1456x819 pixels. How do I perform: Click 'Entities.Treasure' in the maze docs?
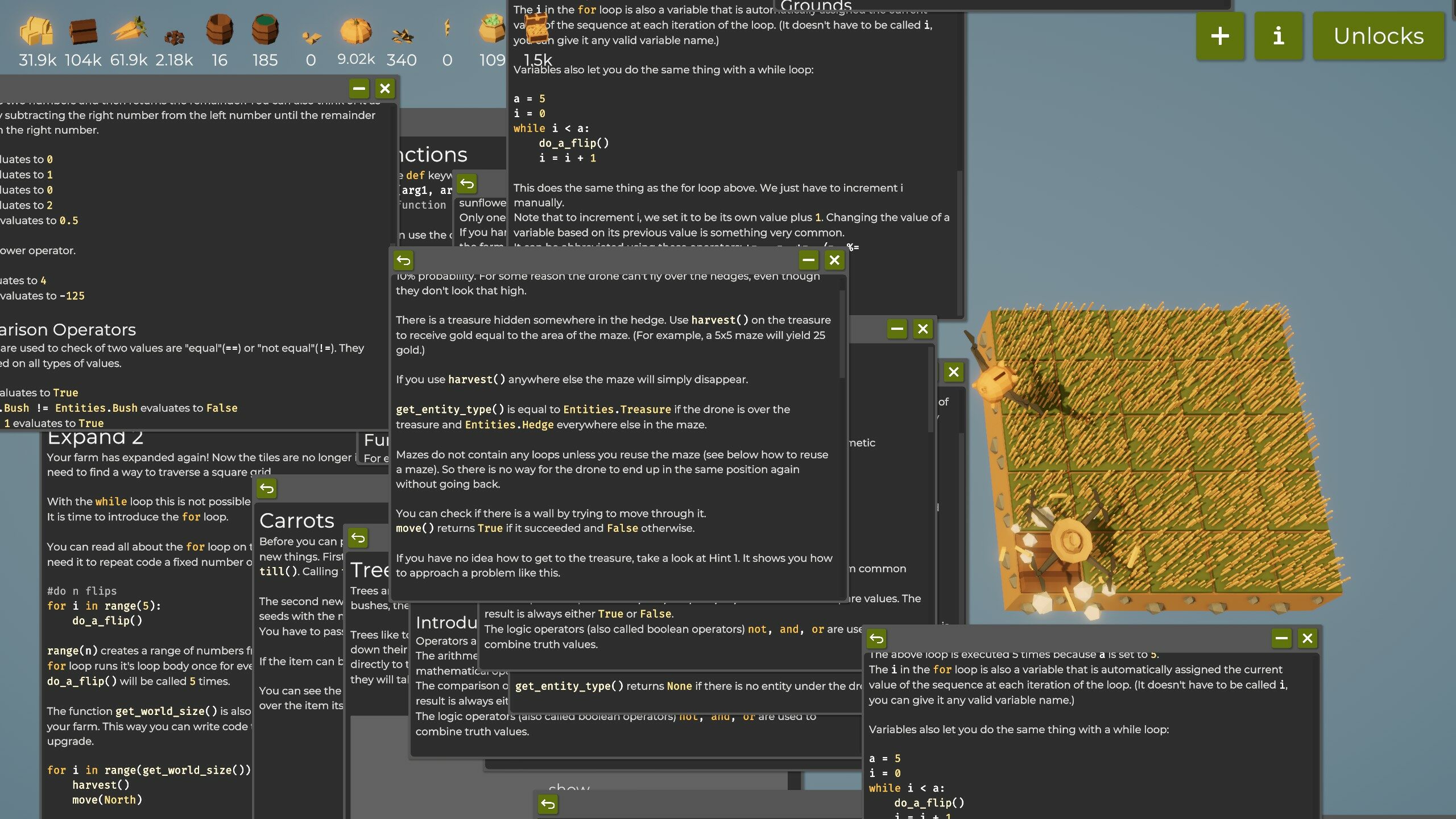[617, 409]
